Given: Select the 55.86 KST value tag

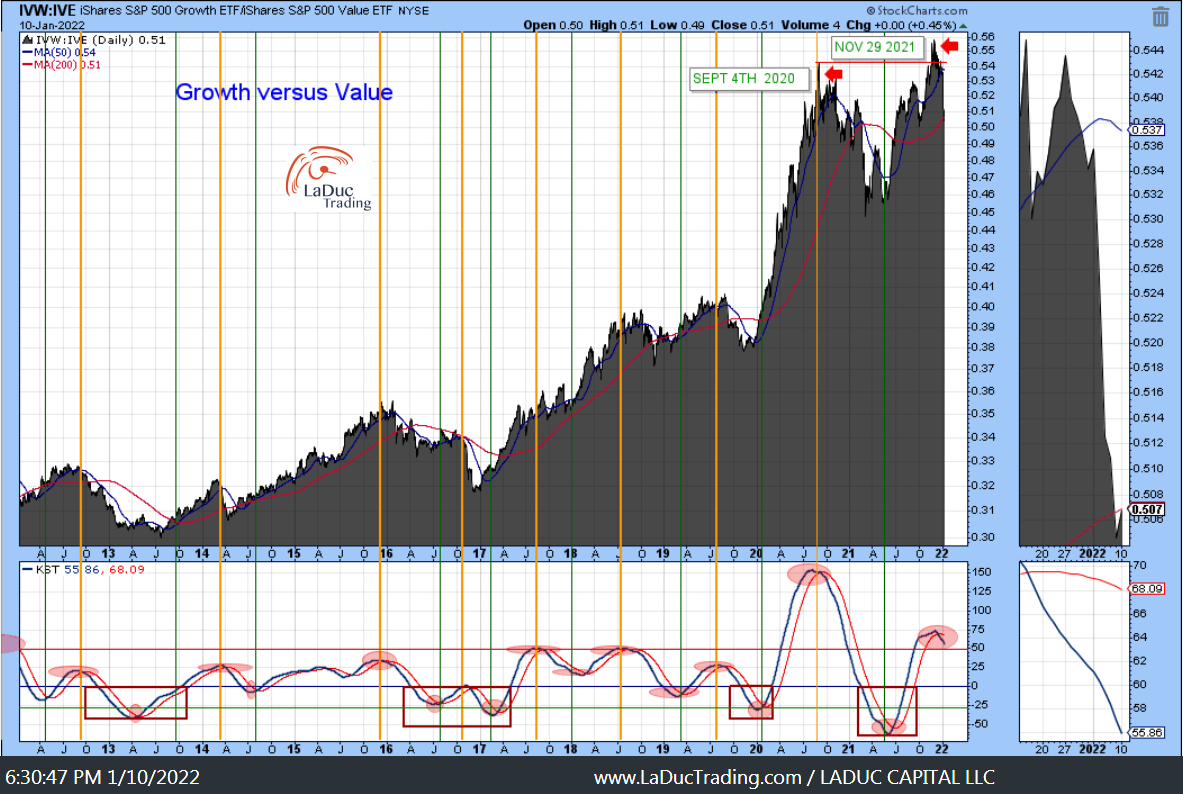Looking at the screenshot, I should tap(1147, 732).
